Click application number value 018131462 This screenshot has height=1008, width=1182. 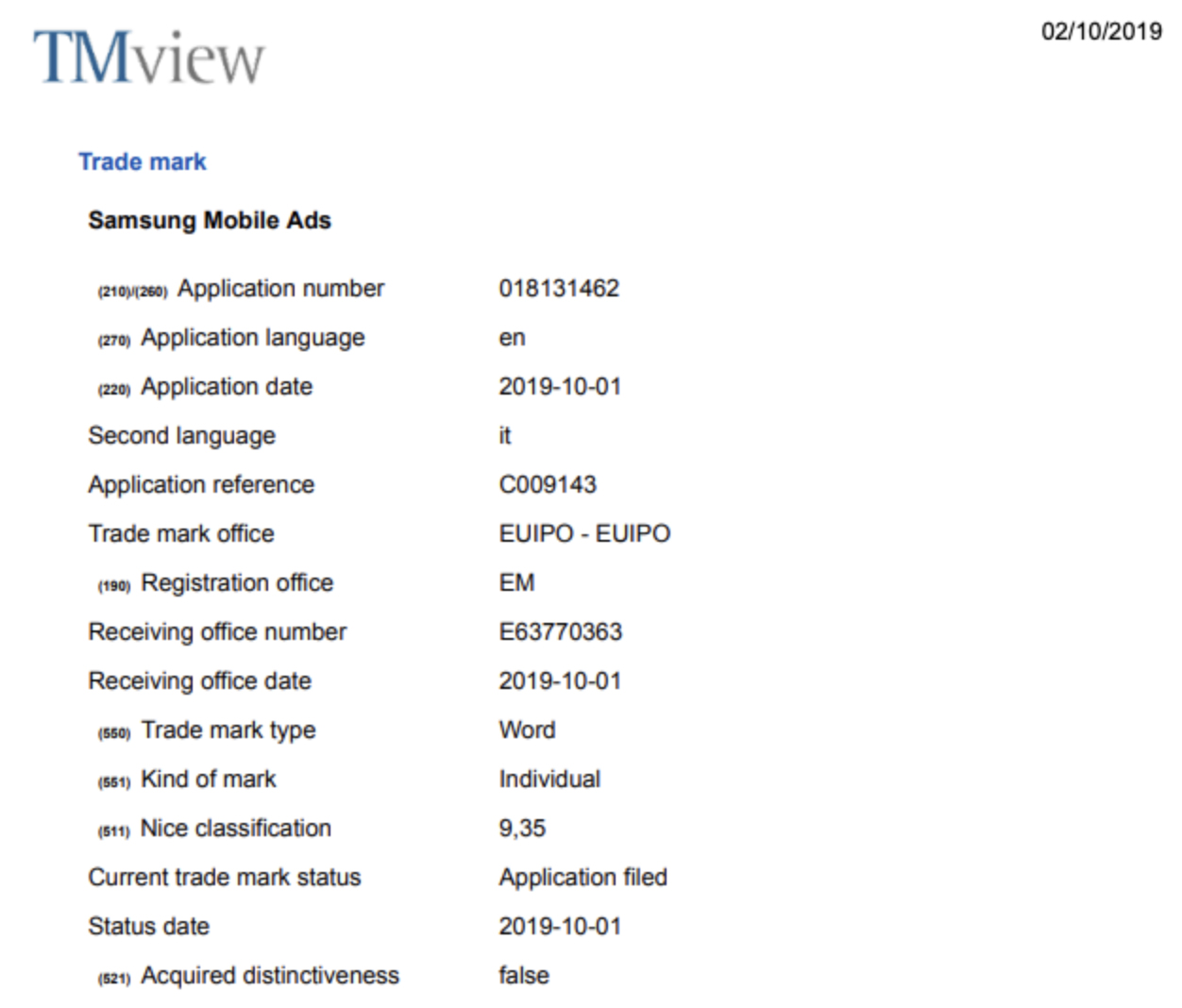(559, 288)
